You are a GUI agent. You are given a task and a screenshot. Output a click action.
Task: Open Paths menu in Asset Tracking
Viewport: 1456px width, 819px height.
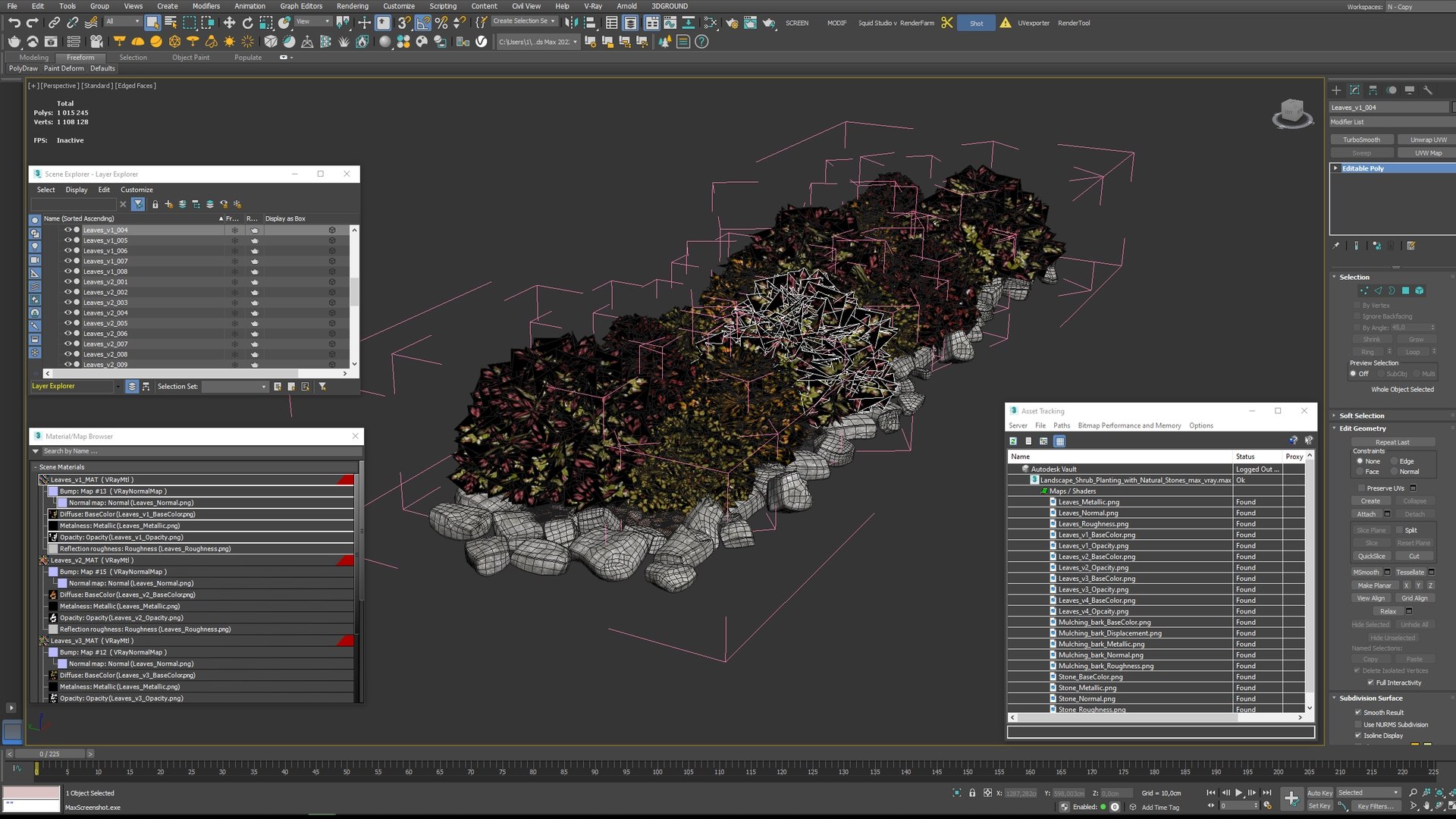[x=1062, y=425]
